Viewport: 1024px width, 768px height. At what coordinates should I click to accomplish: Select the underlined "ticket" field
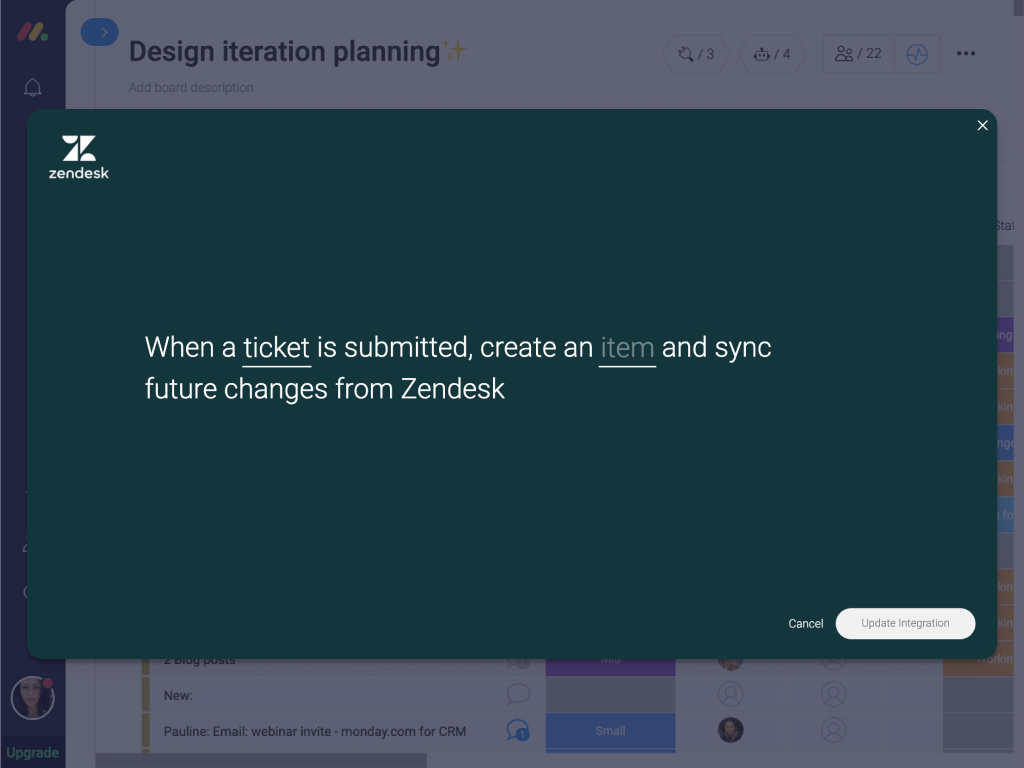tap(276, 348)
